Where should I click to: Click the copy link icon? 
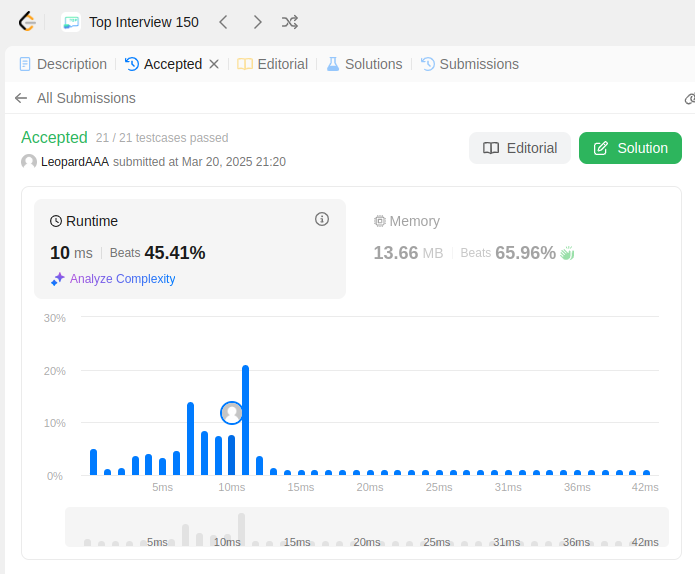[690, 98]
